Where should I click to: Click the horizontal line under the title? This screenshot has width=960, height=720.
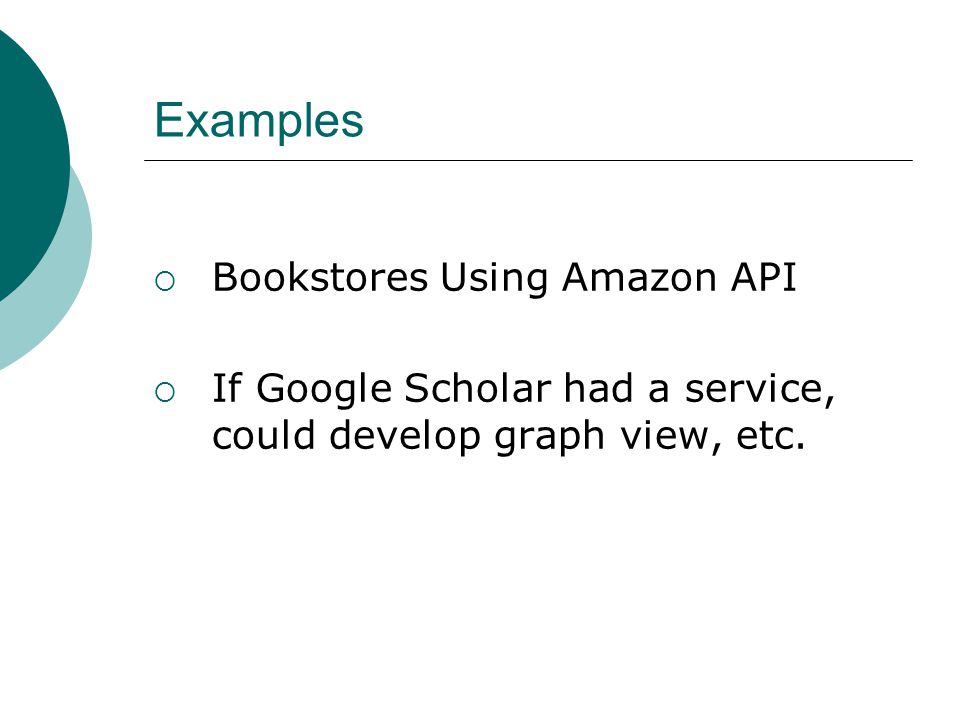[528, 160]
